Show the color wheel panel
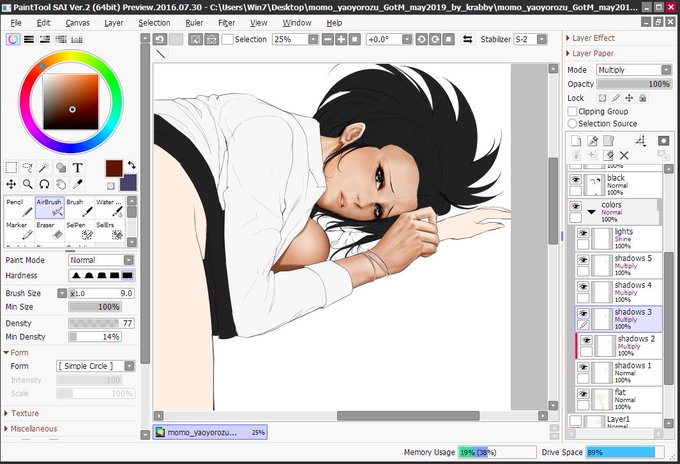 (13, 39)
